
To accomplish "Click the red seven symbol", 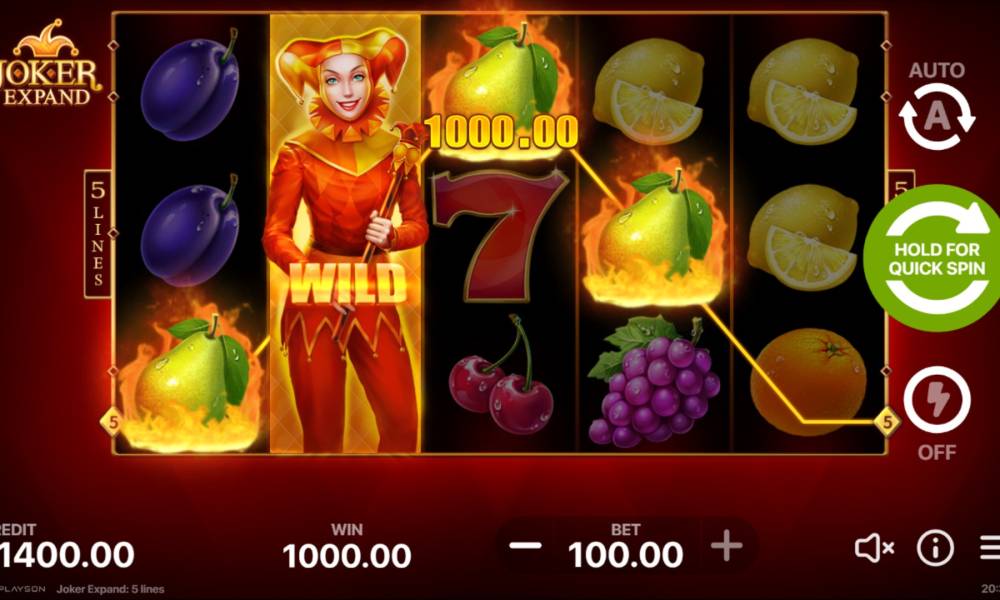I will pos(501,235).
